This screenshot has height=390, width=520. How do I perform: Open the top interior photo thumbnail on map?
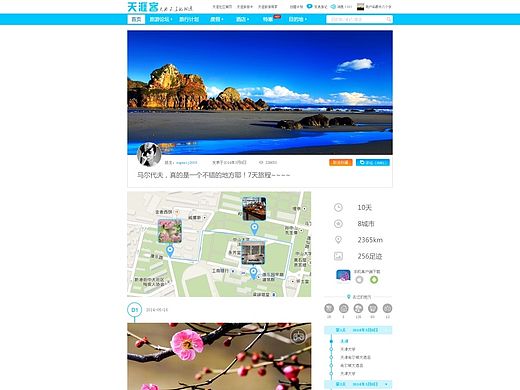click(254, 209)
